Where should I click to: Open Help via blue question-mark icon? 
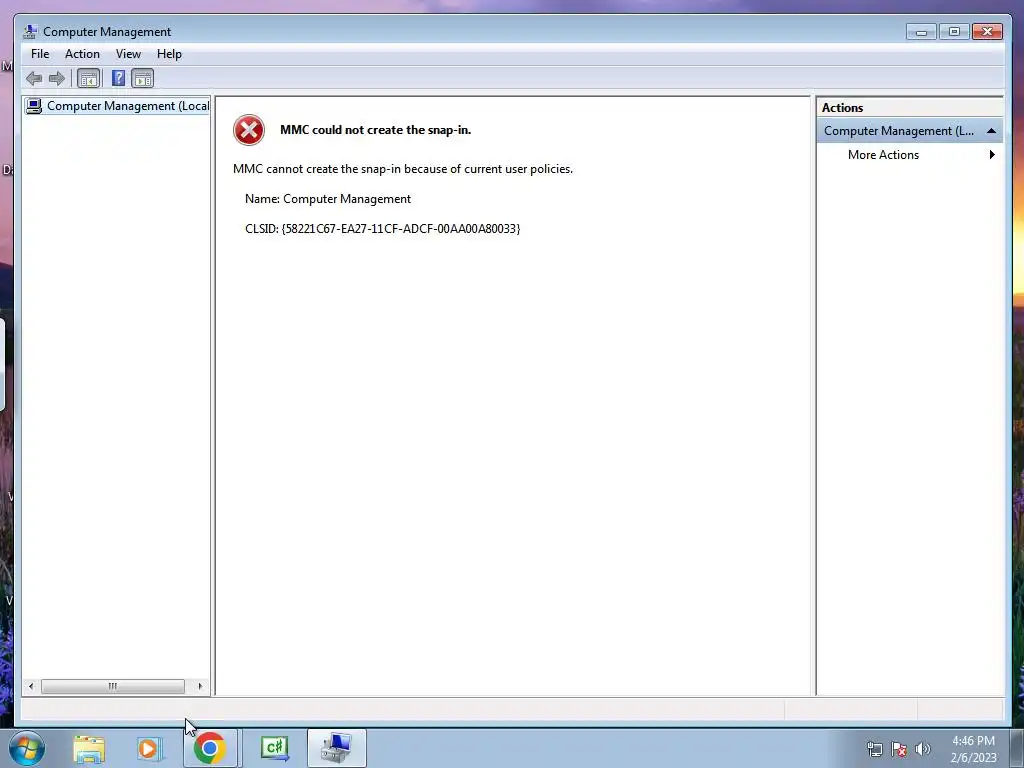click(x=118, y=78)
